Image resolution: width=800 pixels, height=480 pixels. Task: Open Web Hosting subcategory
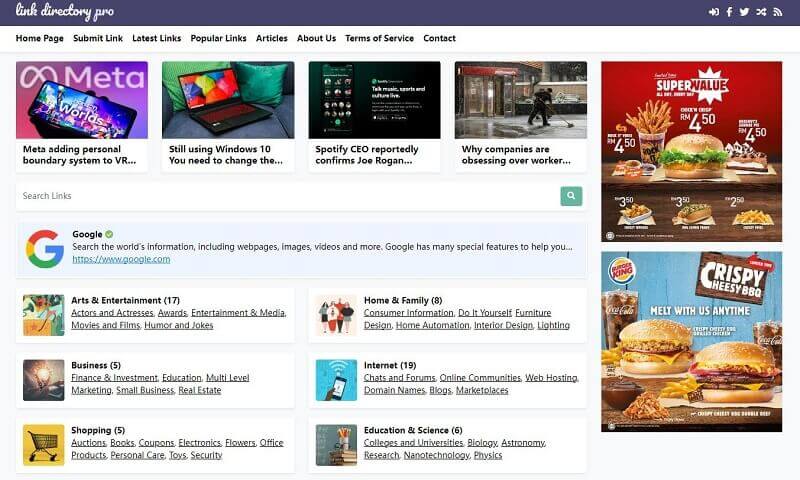(552, 378)
